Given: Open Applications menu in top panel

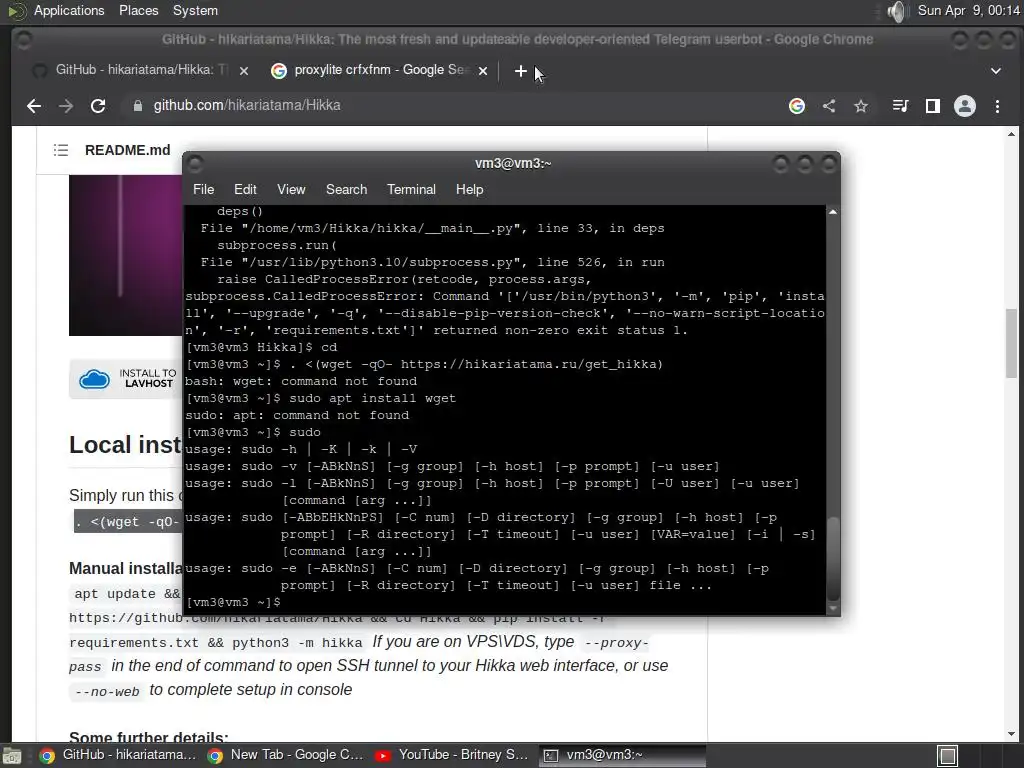Looking at the screenshot, I should tap(69, 10).
